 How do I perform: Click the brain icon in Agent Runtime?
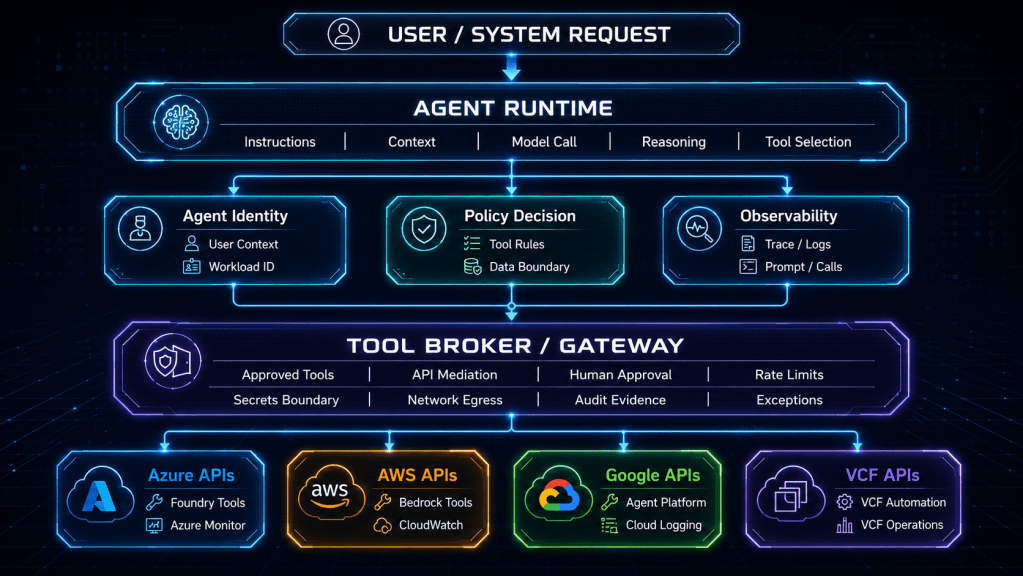point(181,122)
